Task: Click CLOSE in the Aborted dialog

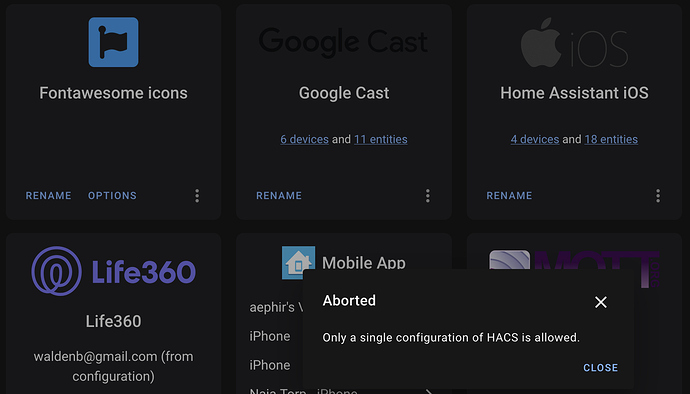Action: [601, 368]
